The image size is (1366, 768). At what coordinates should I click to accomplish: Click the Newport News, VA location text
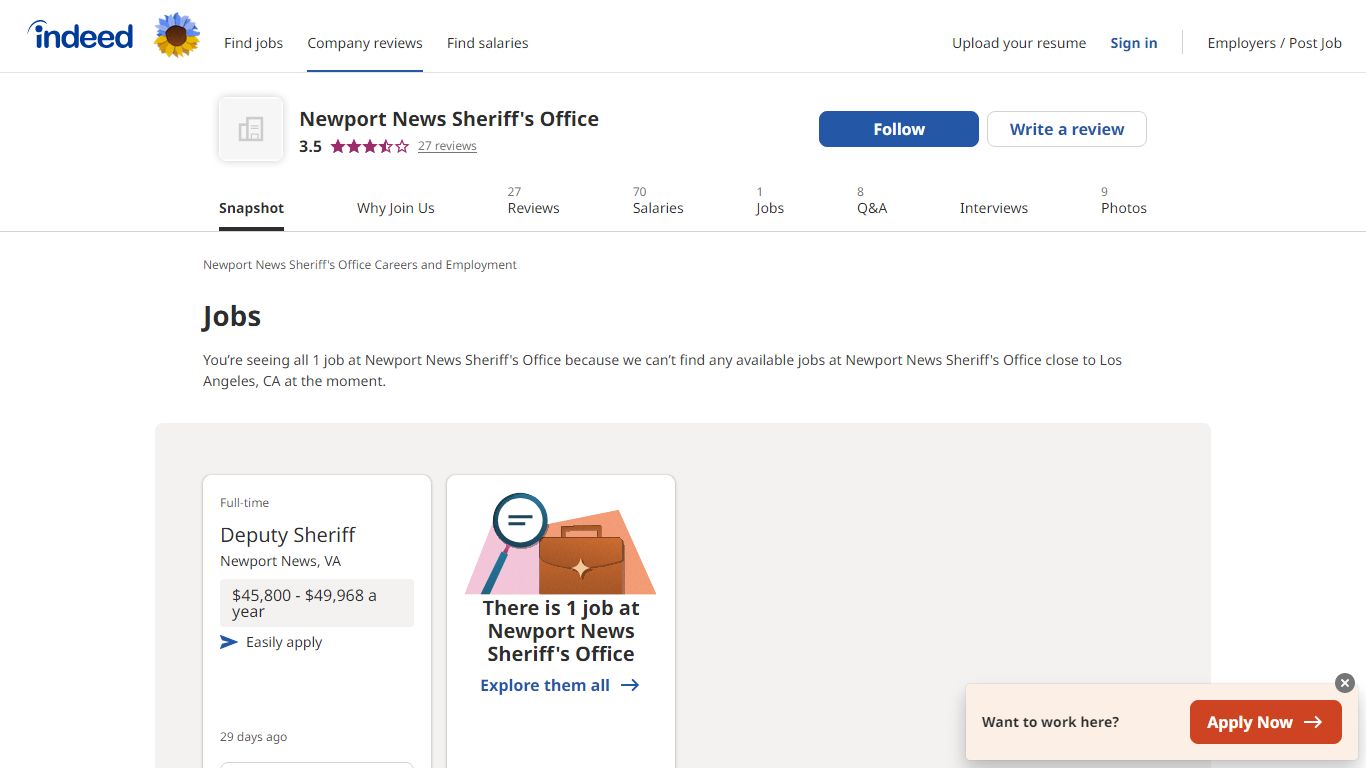[x=280, y=561]
